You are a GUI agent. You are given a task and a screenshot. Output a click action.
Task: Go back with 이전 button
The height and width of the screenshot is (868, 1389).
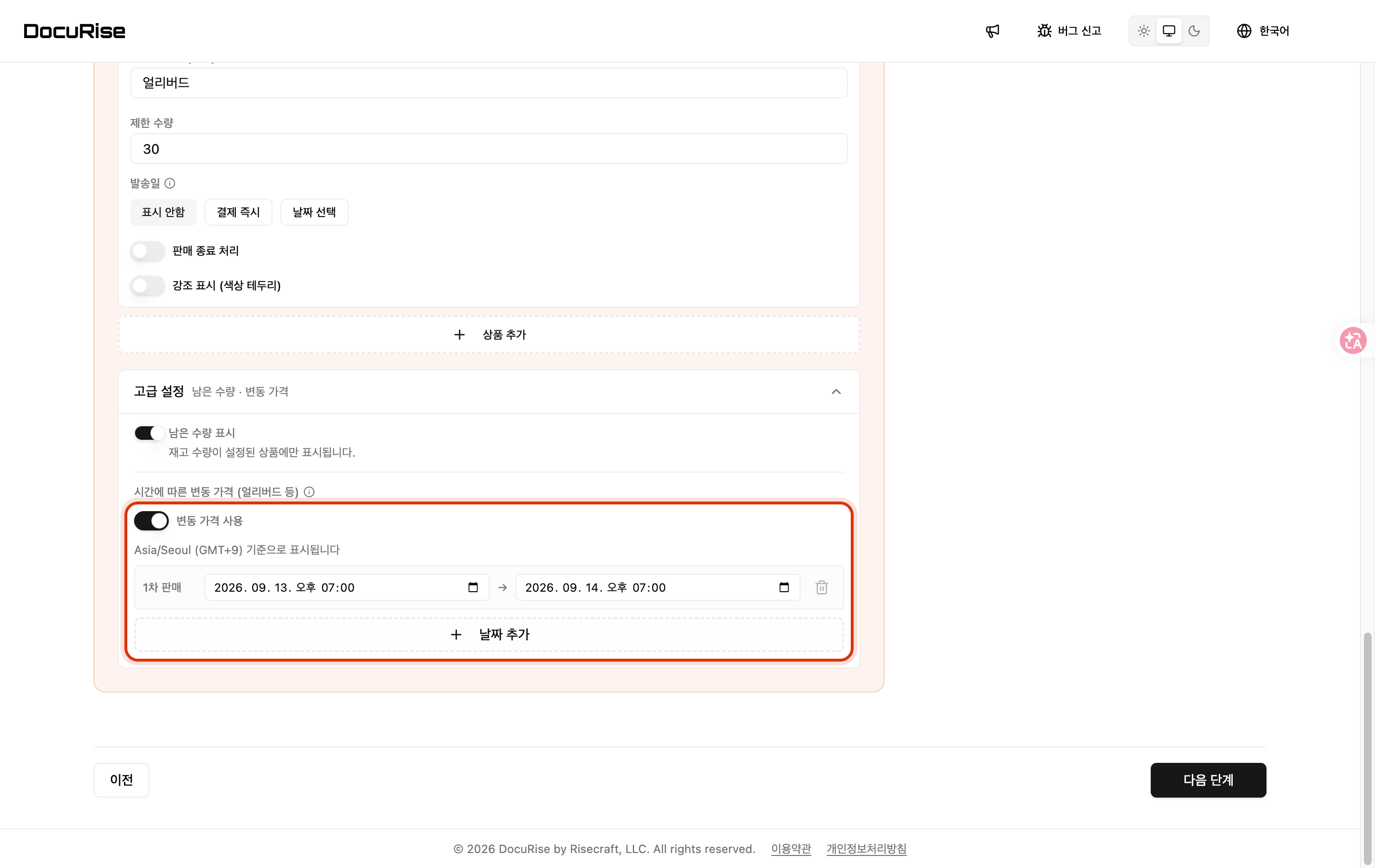coord(121,780)
